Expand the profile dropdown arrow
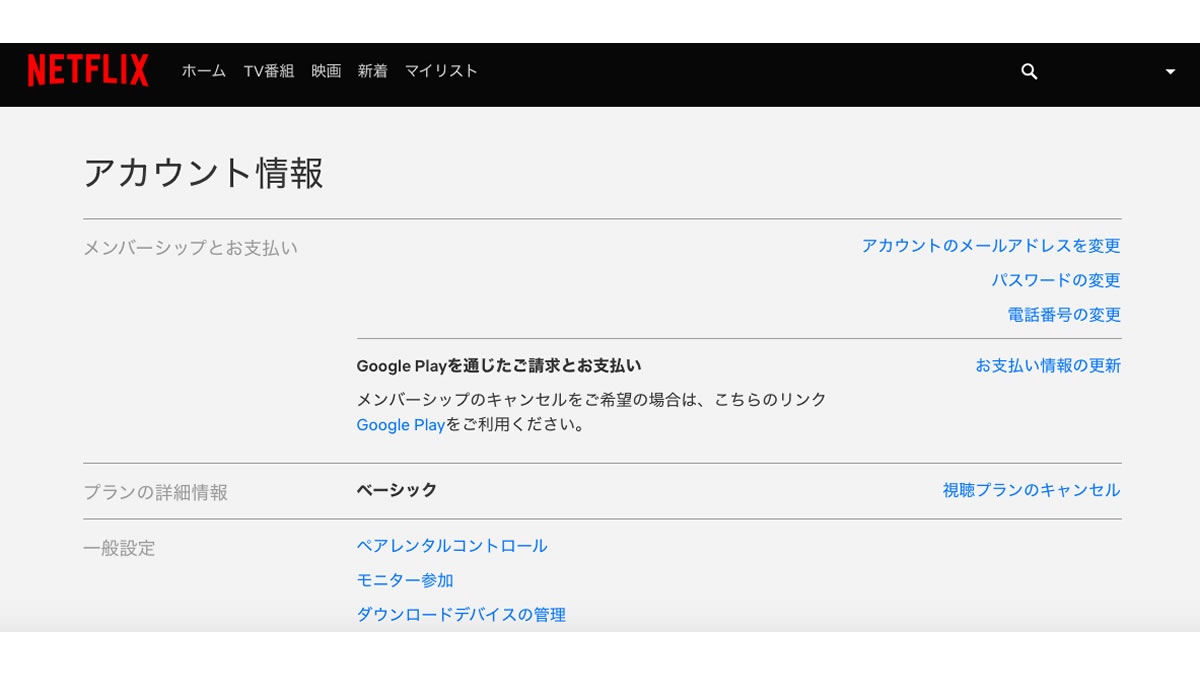Image resolution: width=1200 pixels, height=675 pixels. point(1170,72)
